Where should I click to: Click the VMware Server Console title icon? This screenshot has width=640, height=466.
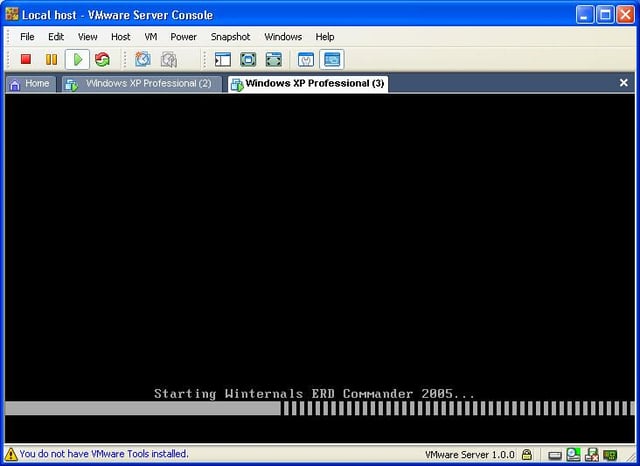click(12, 14)
